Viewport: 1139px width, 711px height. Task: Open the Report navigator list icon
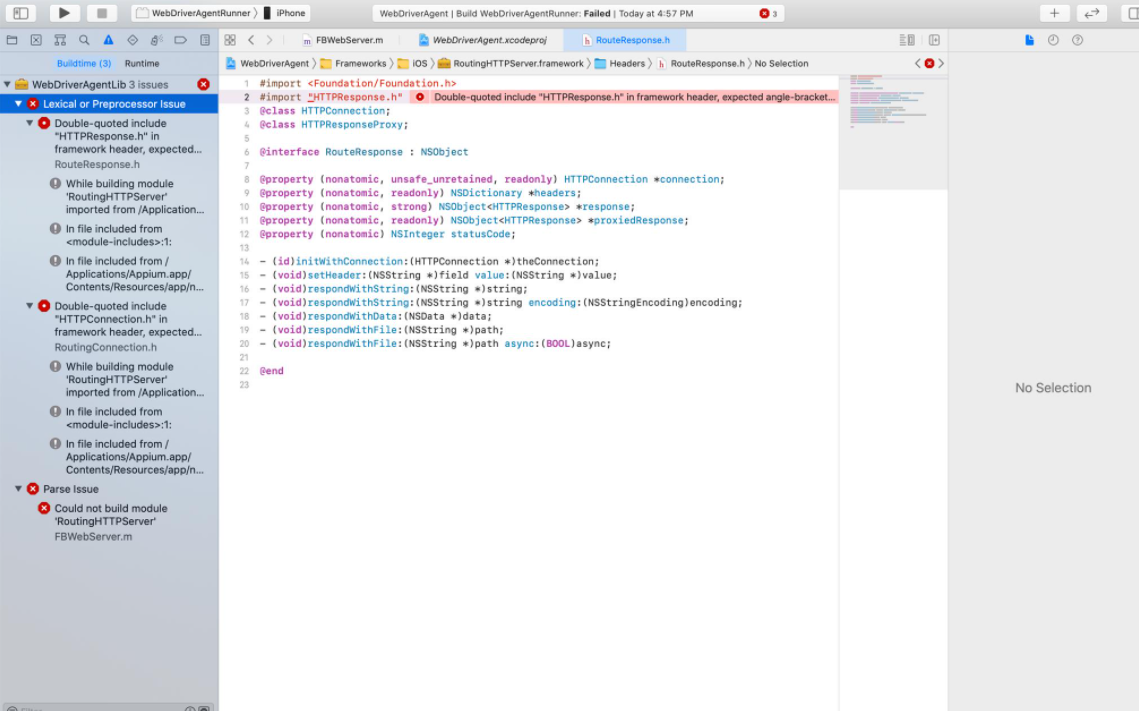click(204, 40)
